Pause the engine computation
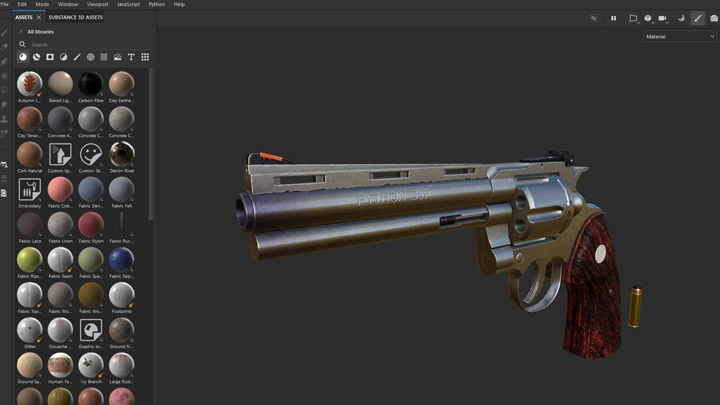Image resolution: width=720 pixels, height=405 pixels. click(613, 18)
